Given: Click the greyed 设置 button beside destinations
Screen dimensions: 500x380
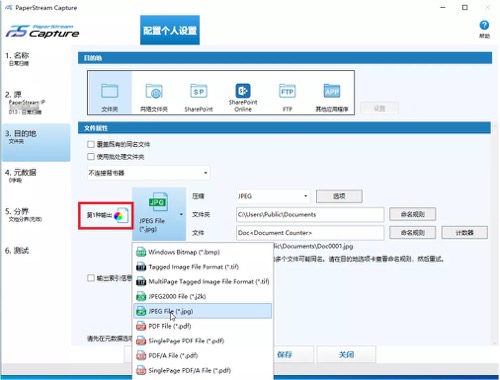Looking at the screenshot, I should coord(379,108).
